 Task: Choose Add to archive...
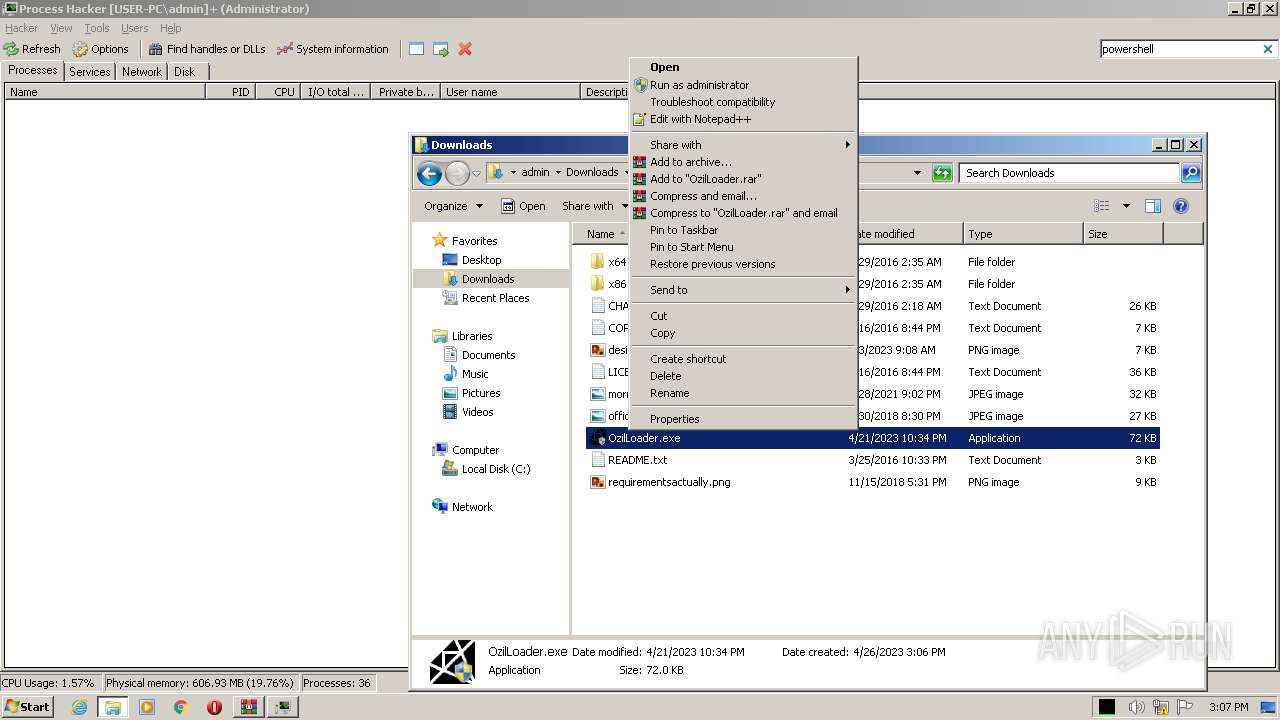tap(743, 162)
